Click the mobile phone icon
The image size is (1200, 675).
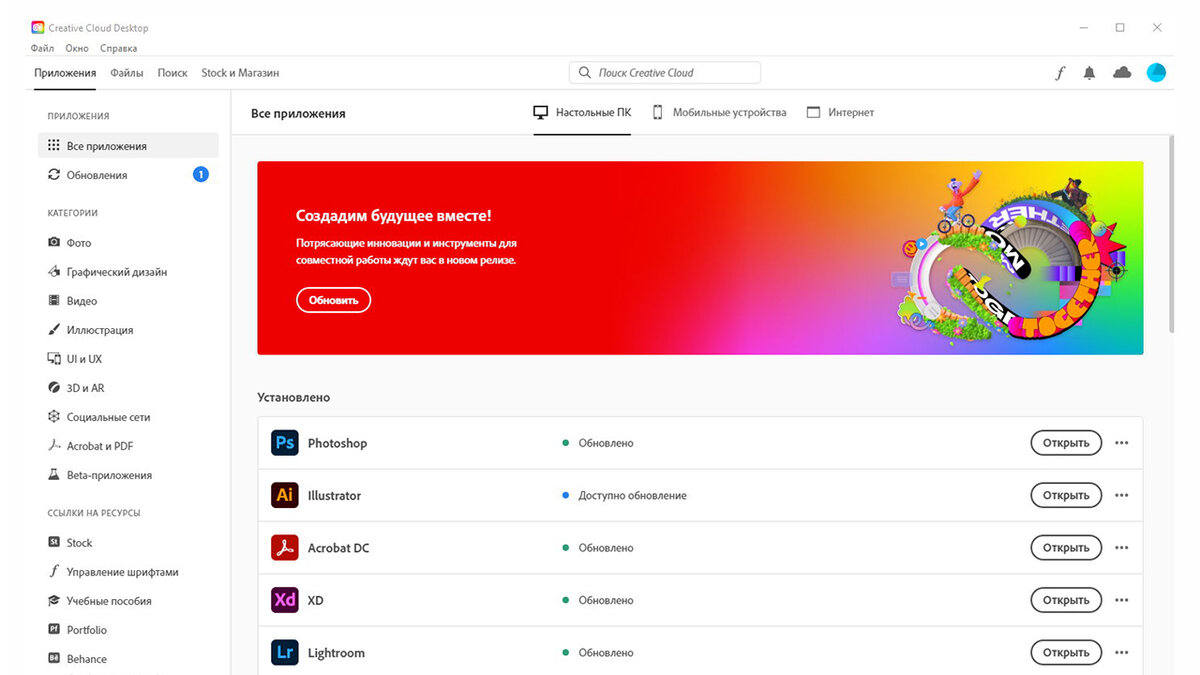658,113
